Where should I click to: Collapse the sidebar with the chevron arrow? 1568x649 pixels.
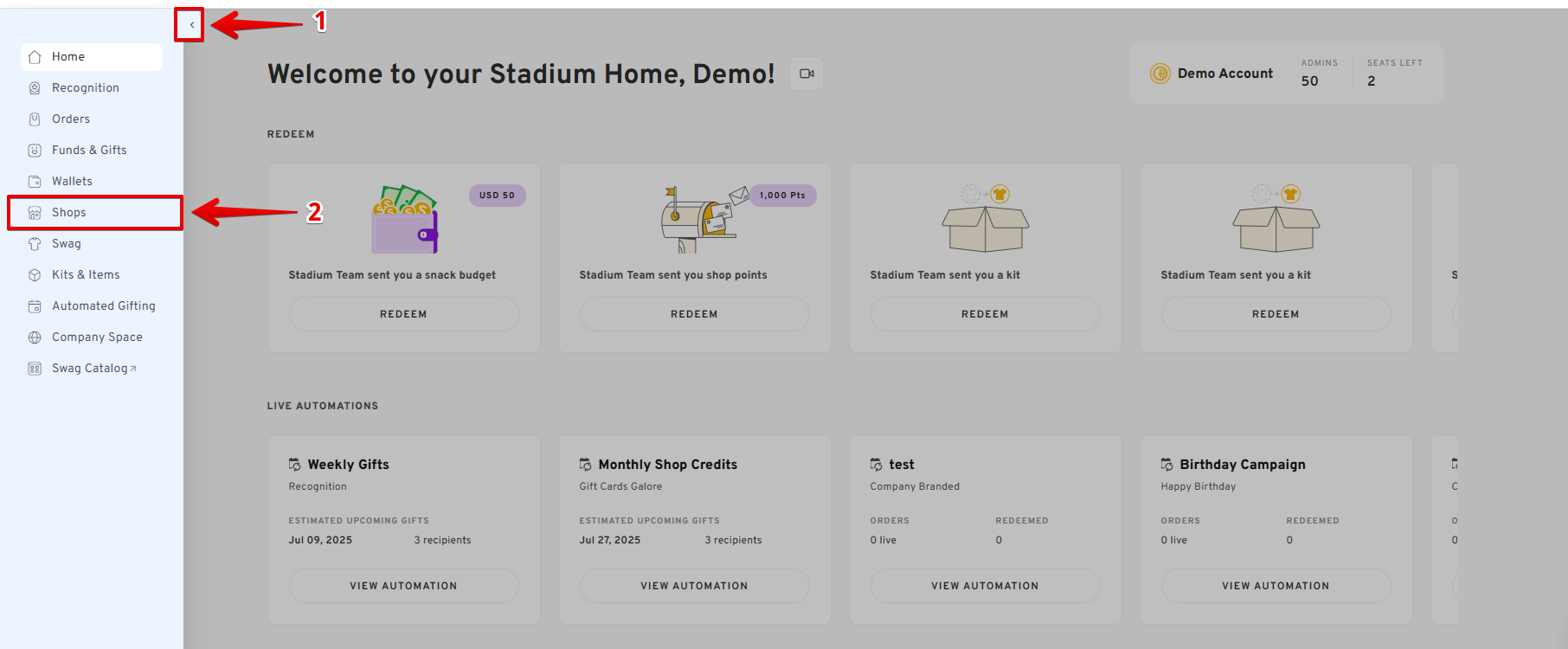click(191, 25)
